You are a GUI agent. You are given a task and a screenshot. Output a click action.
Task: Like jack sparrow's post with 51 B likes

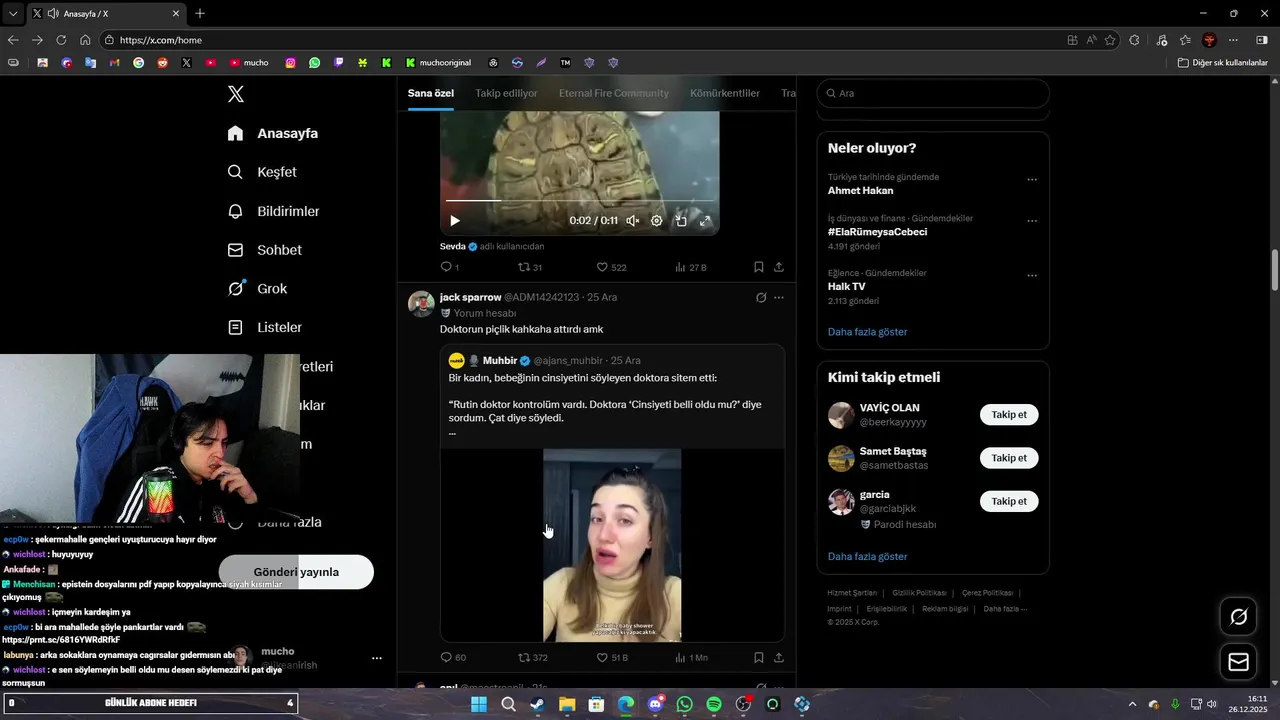pos(612,658)
